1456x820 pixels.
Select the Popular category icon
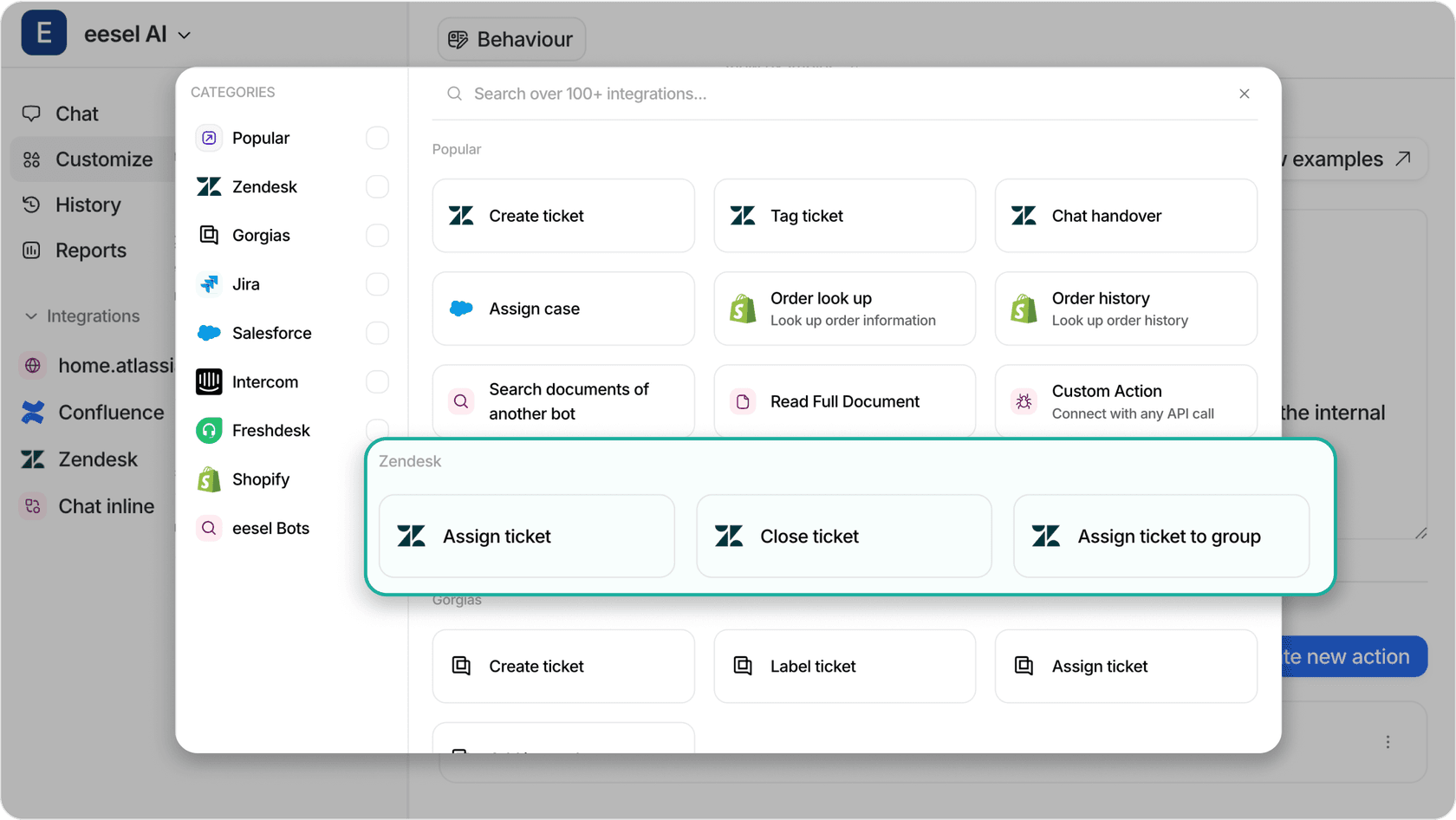coord(209,138)
